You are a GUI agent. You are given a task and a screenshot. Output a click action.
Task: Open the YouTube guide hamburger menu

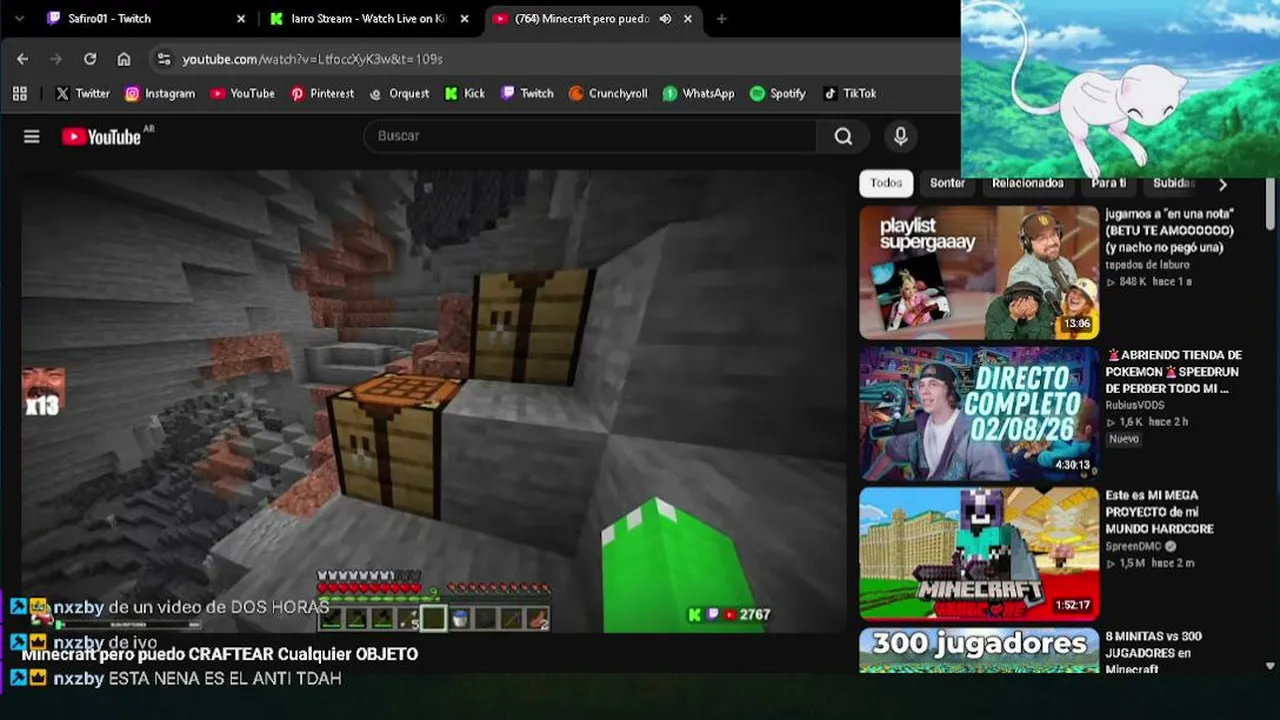coord(32,137)
